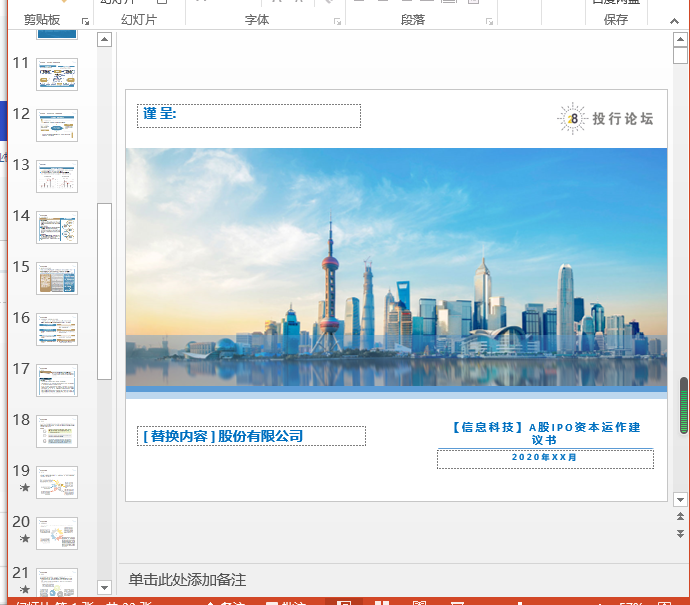Screen dimensions: 690x605
Task: Click the thumbnail panel scrollbar thumb
Action: click(104, 291)
